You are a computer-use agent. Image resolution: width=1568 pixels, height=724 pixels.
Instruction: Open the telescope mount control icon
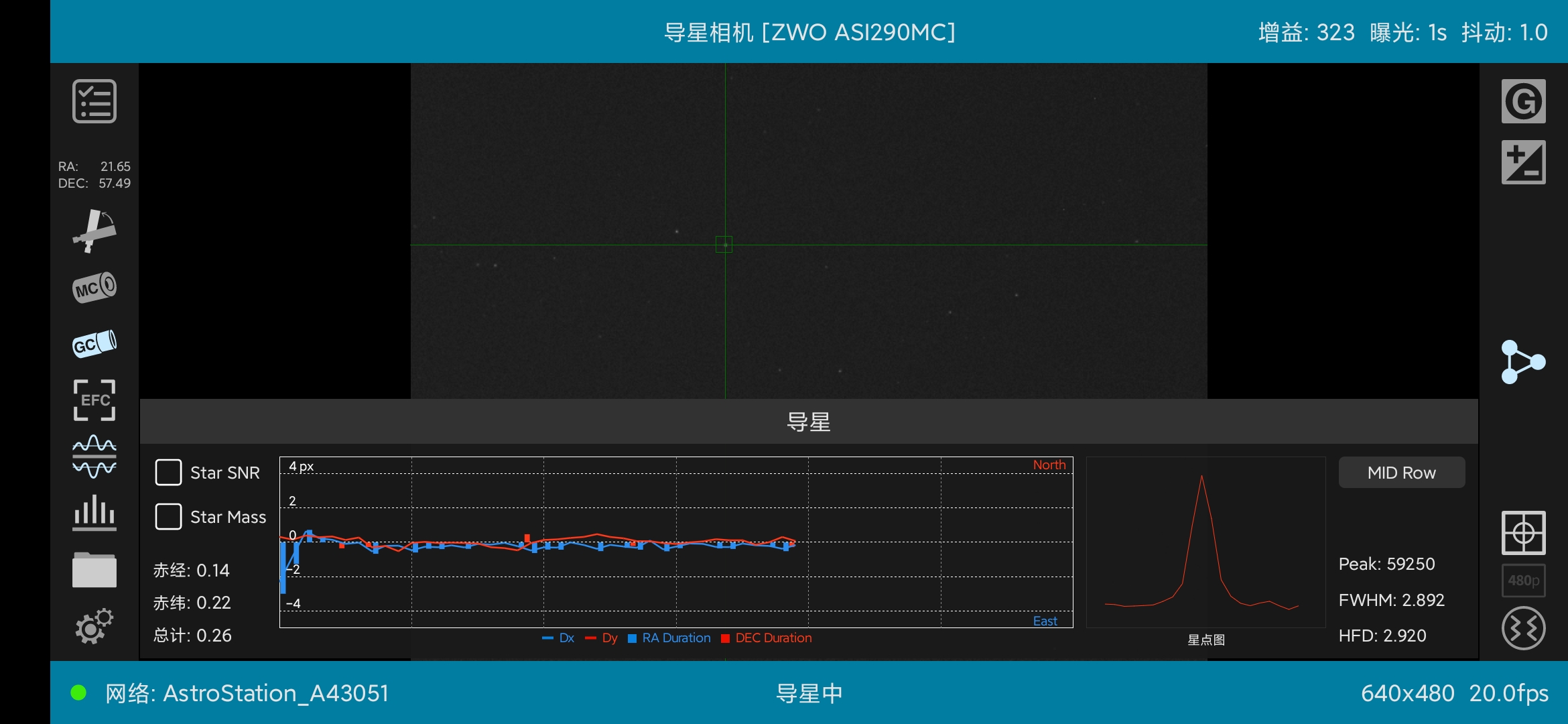[x=94, y=231]
